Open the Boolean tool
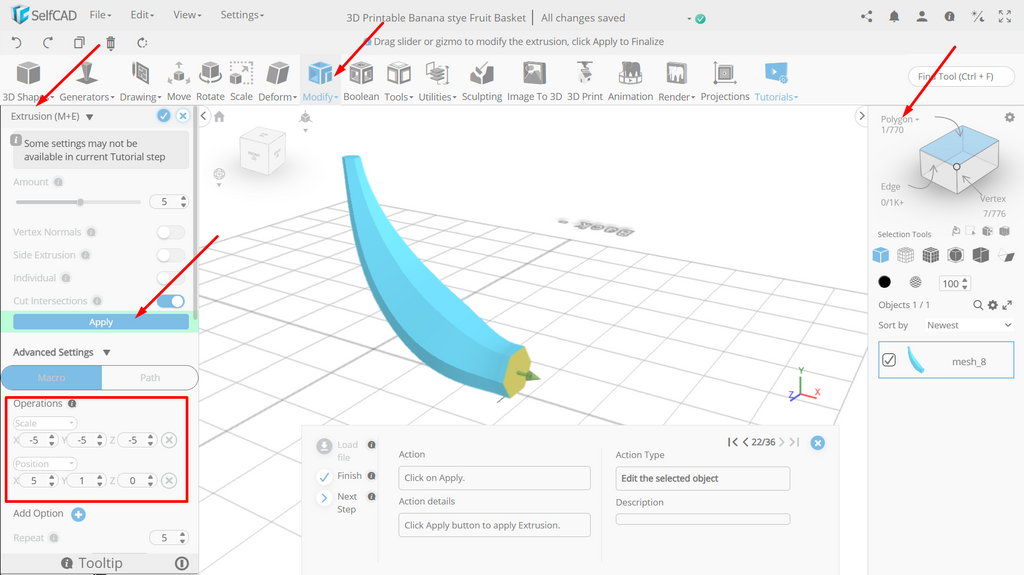 point(361,81)
